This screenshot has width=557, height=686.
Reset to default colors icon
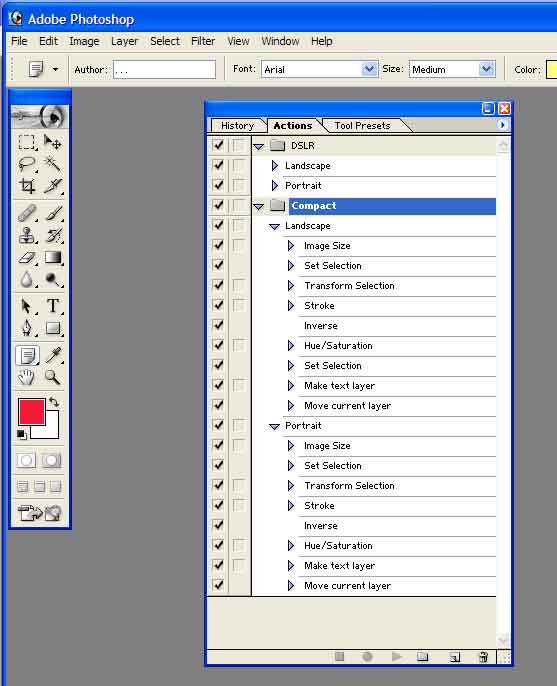pos(21,434)
